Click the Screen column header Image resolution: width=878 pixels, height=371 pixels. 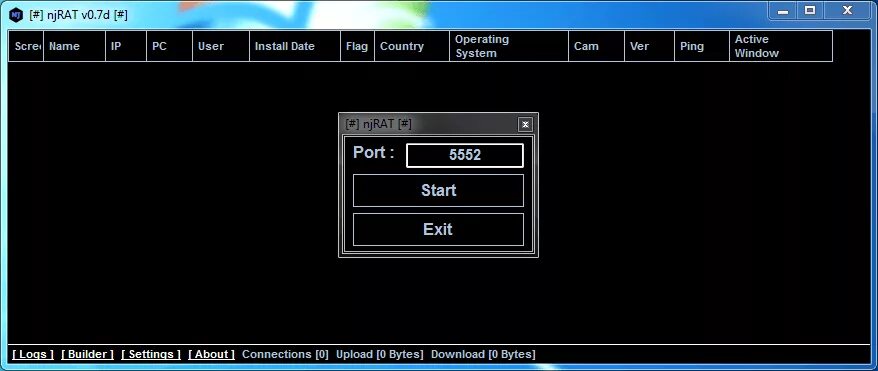pos(26,46)
